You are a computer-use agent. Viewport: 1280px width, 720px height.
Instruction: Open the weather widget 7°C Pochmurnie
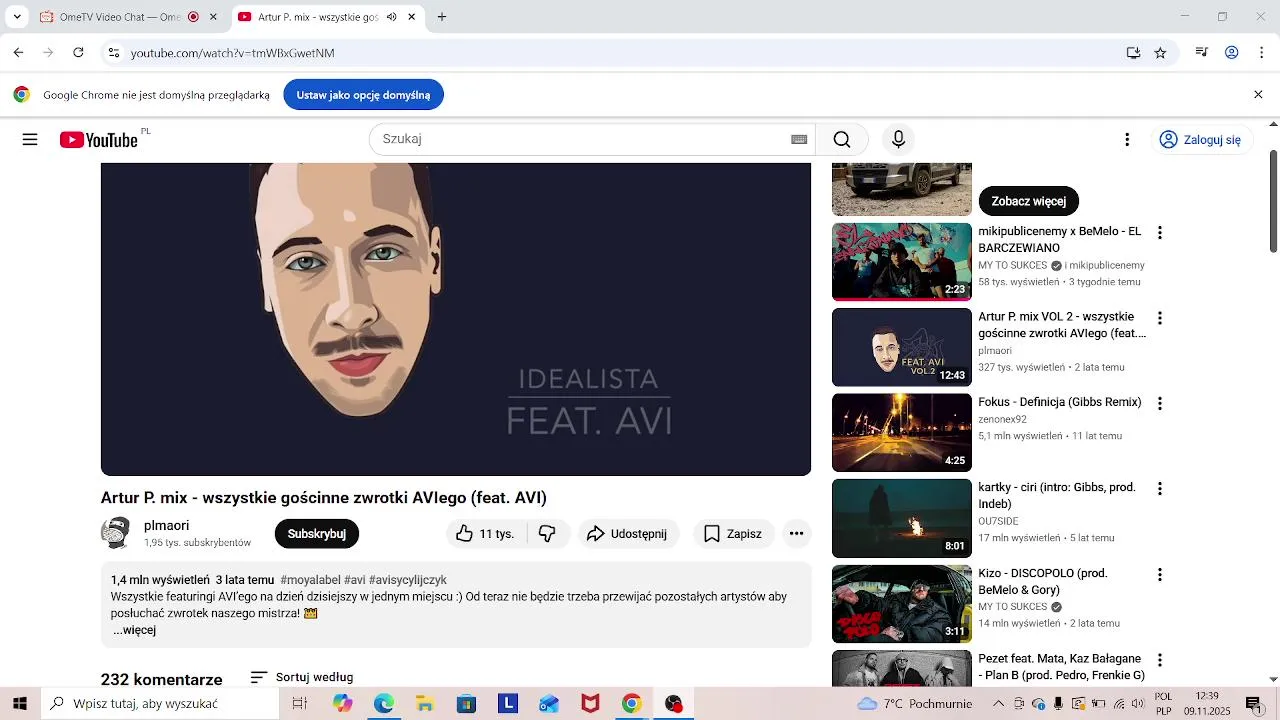coord(915,704)
